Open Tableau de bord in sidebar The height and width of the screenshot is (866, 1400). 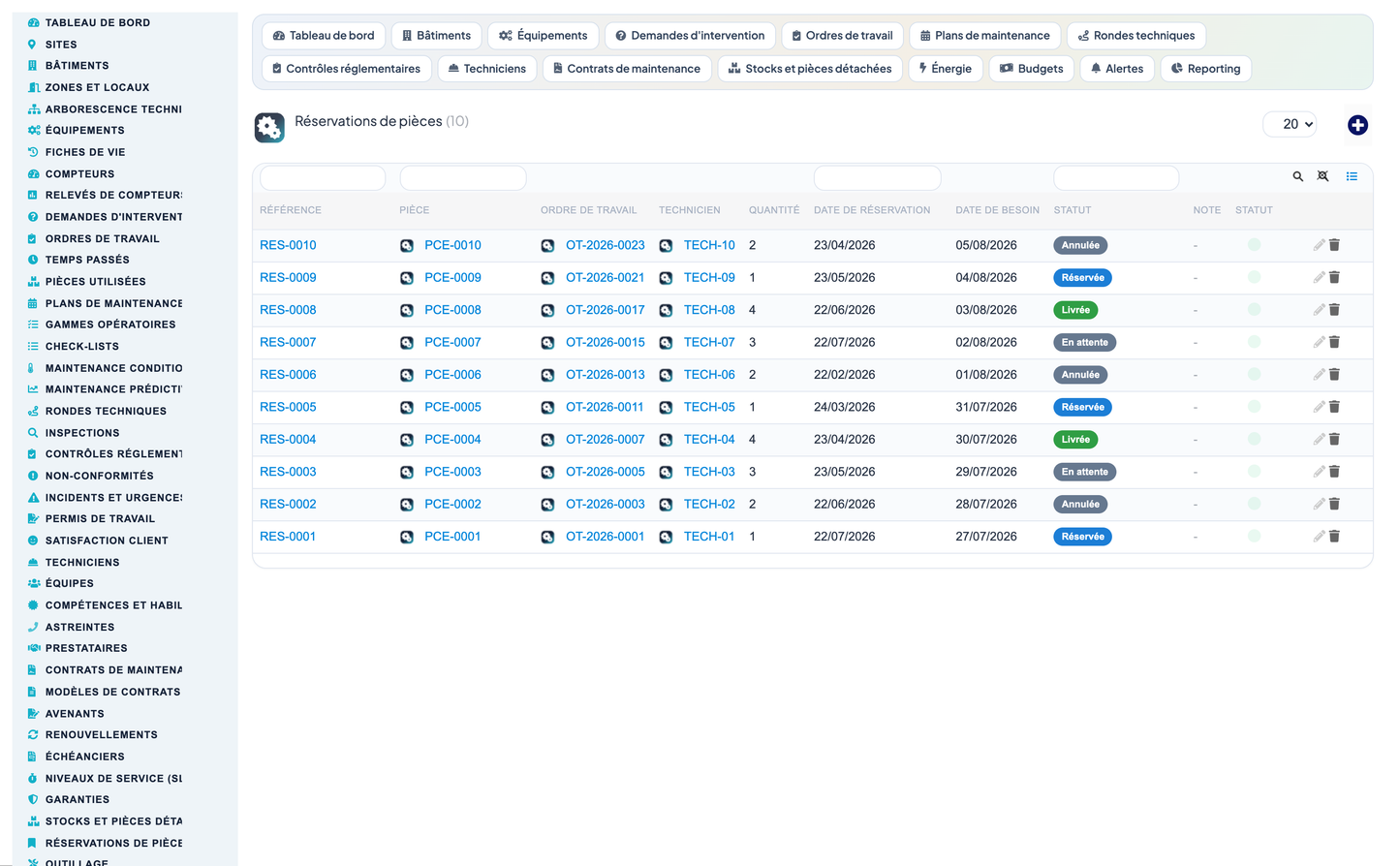tap(97, 22)
